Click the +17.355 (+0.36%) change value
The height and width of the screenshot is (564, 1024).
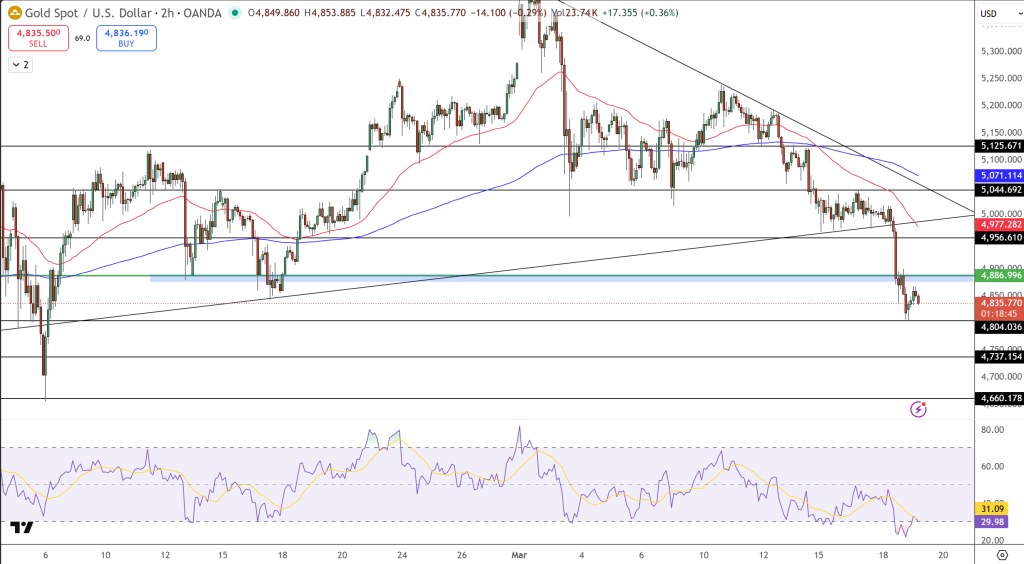641,13
